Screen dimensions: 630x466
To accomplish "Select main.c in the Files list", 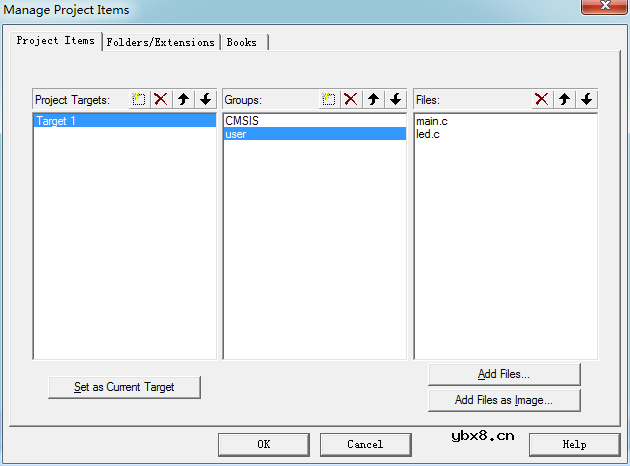I will coord(433,121).
